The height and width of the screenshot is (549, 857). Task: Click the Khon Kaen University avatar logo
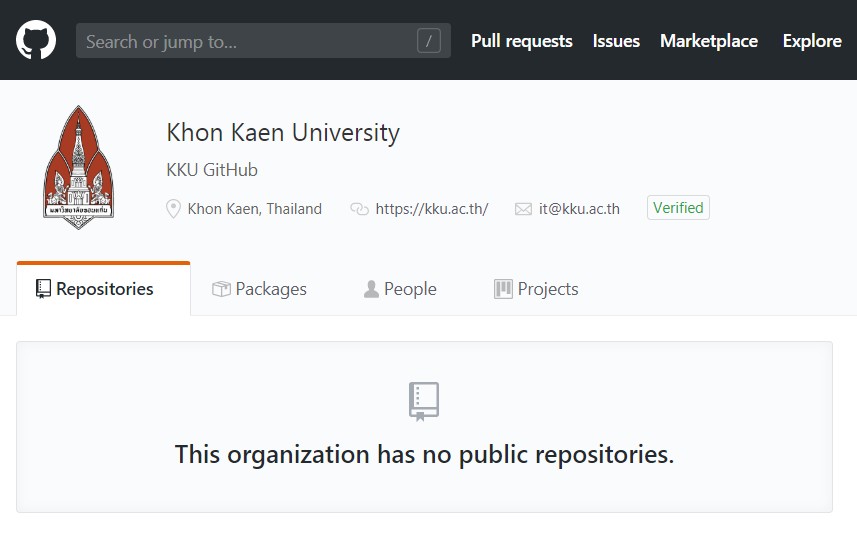click(79, 167)
